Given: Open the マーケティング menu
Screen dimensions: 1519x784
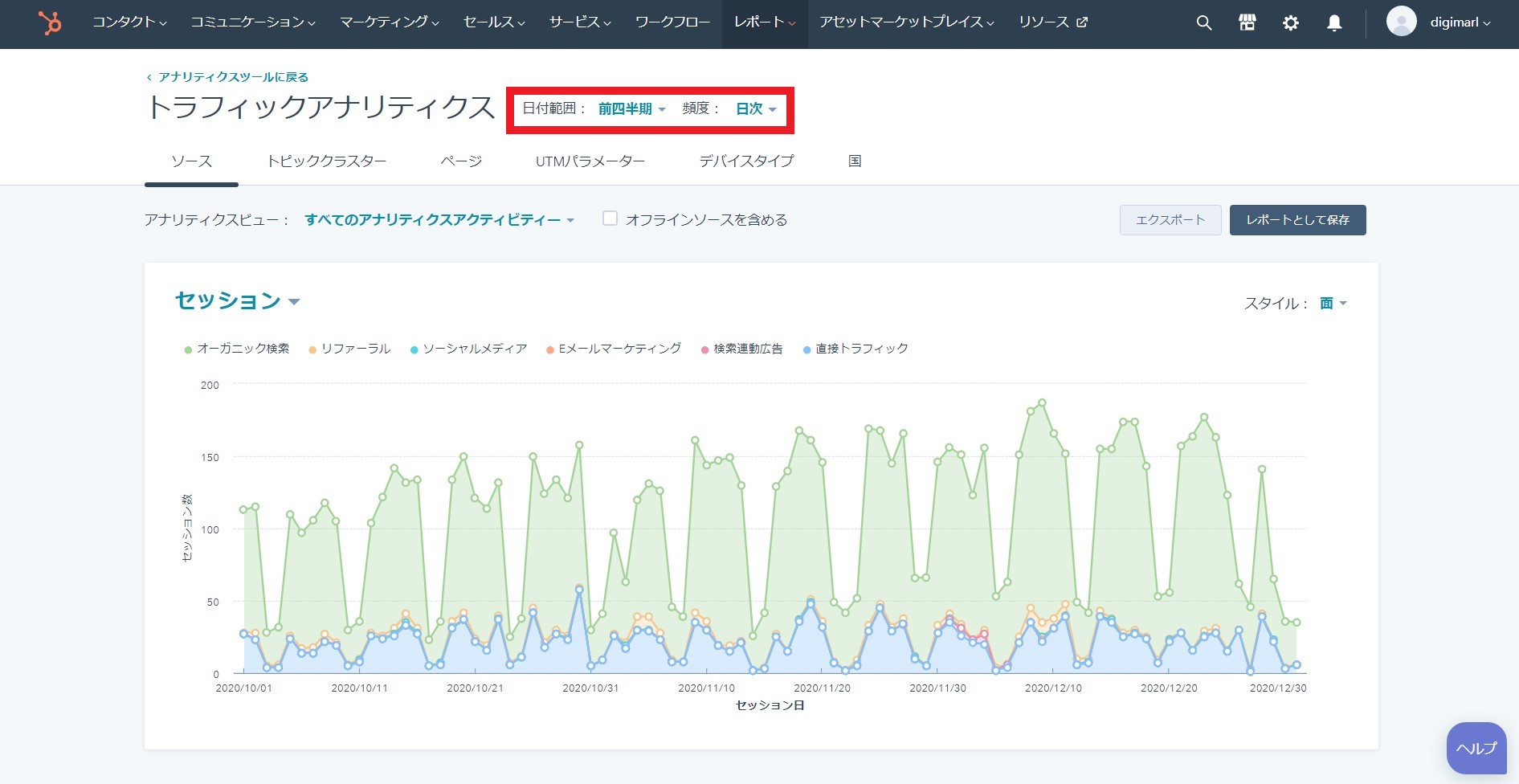Looking at the screenshot, I should coord(390,22).
